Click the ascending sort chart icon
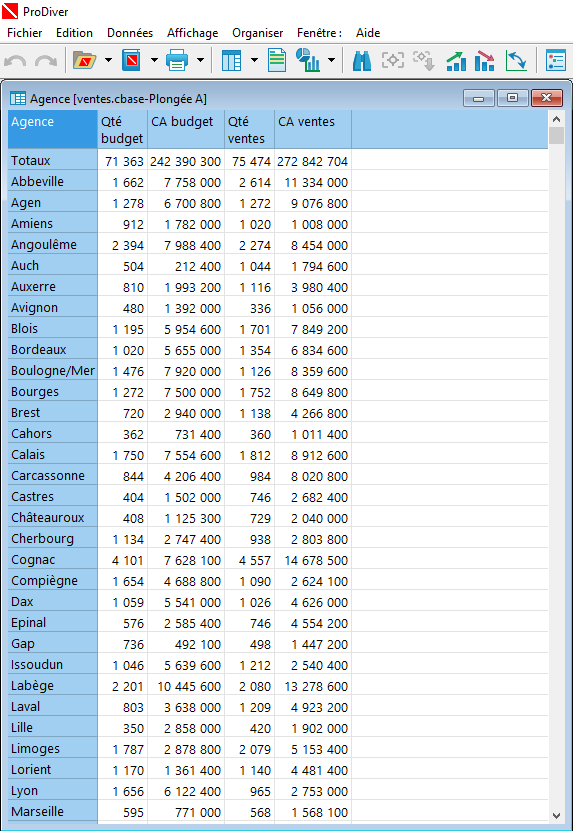 coord(456,61)
